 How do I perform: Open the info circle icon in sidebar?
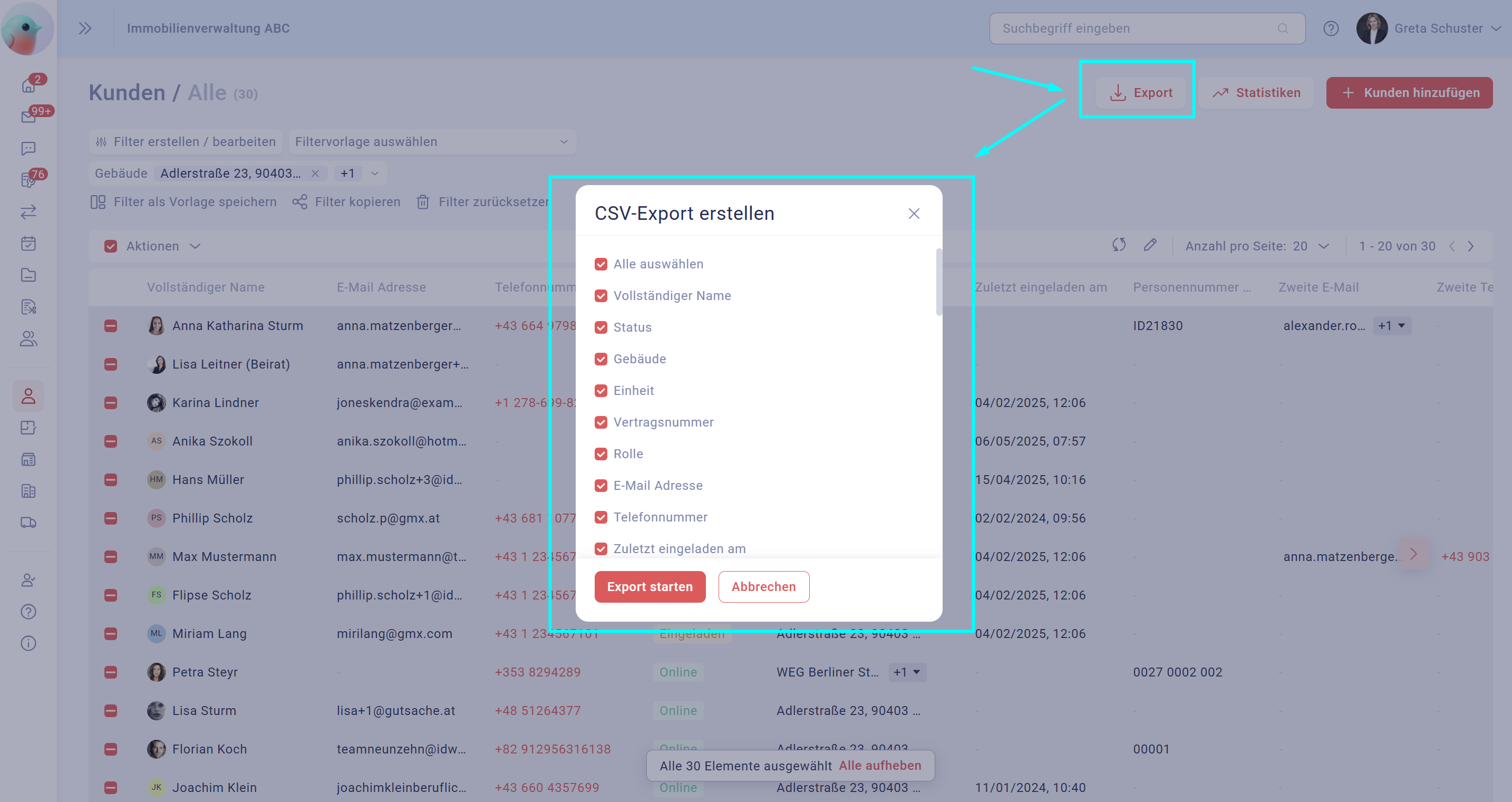(x=28, y=643)
